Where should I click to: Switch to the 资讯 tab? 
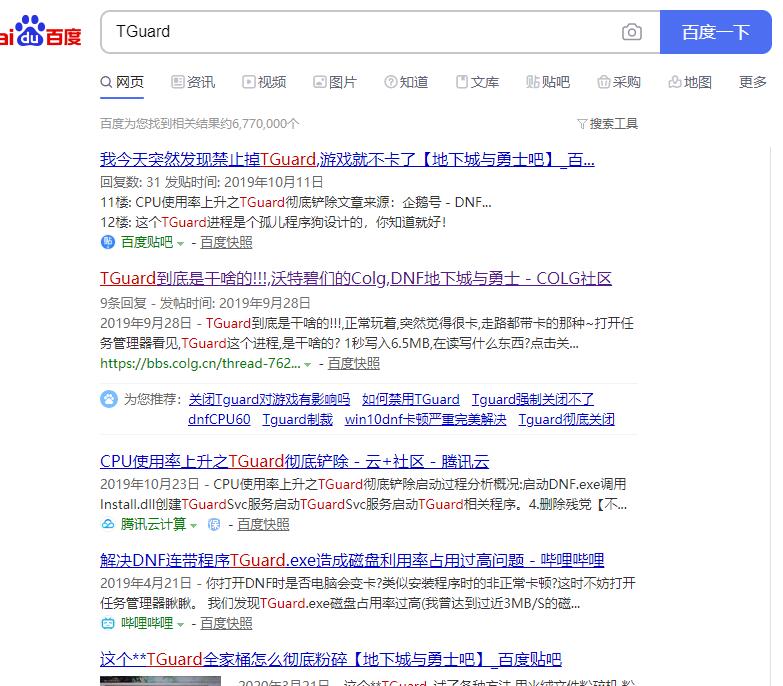(x=193, y=82)
